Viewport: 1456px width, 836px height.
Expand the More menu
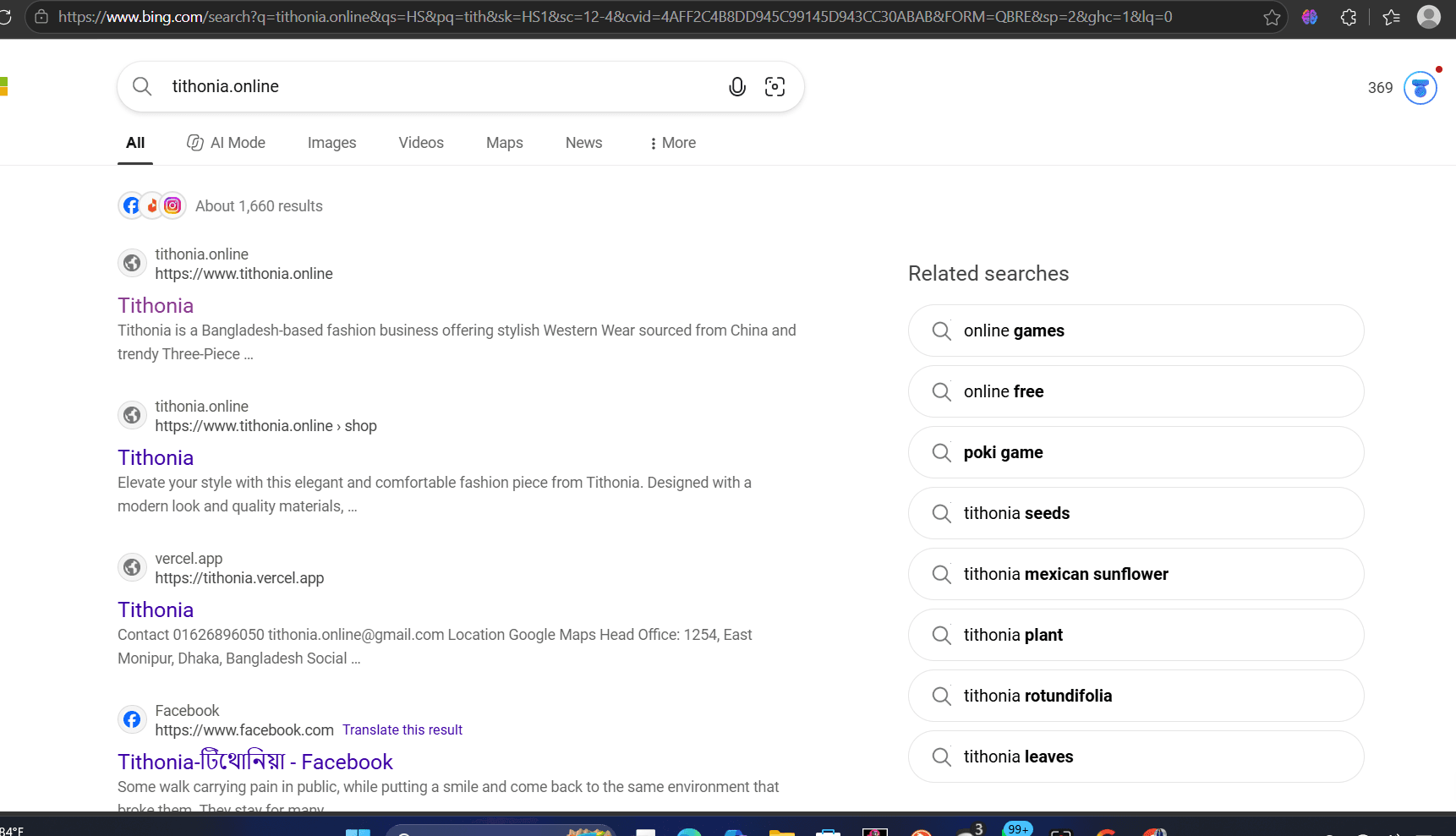[673, 143]
